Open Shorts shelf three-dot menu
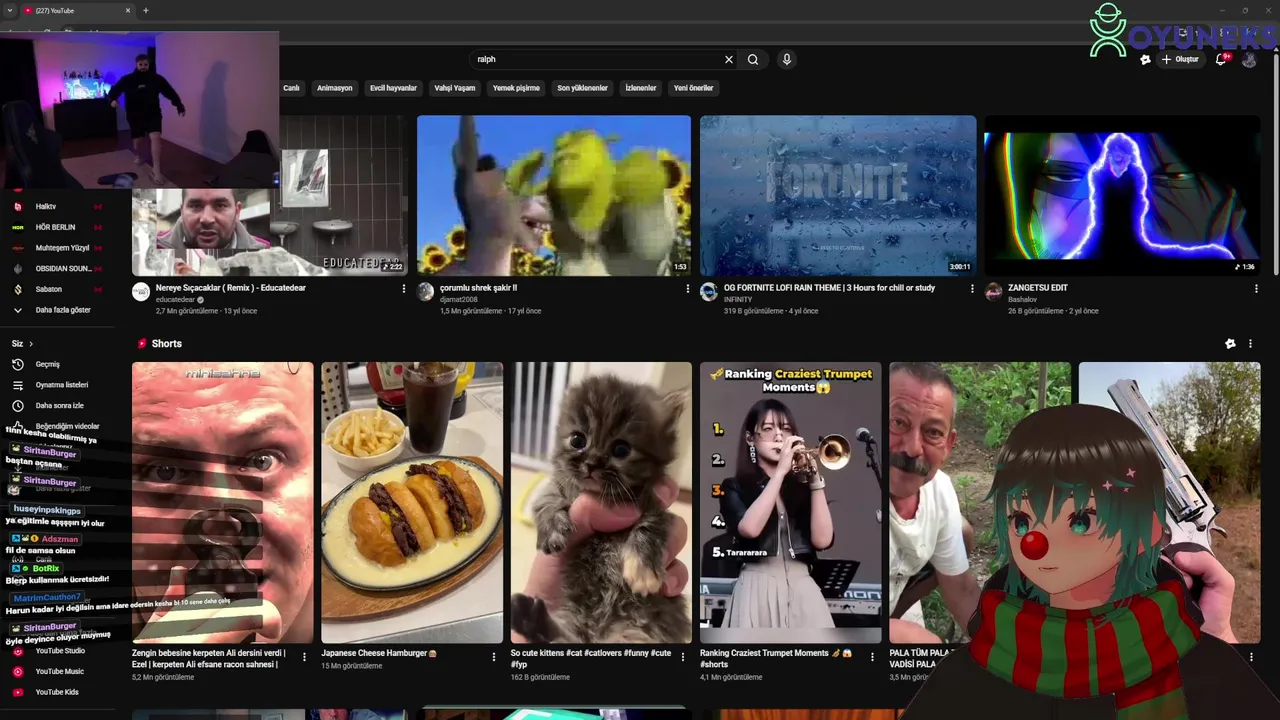The width and height of the screenshot is (1280, 720). (x=1250, y=344)
